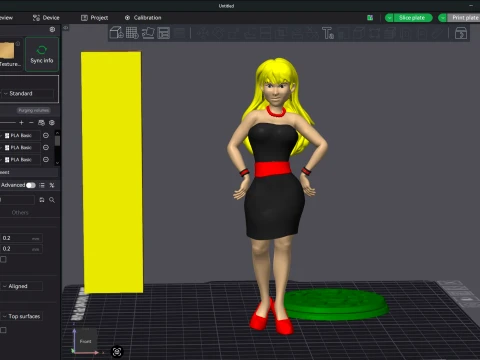
Task: Collapse the sidebar with the arrow icon
Action: point(66,28)
